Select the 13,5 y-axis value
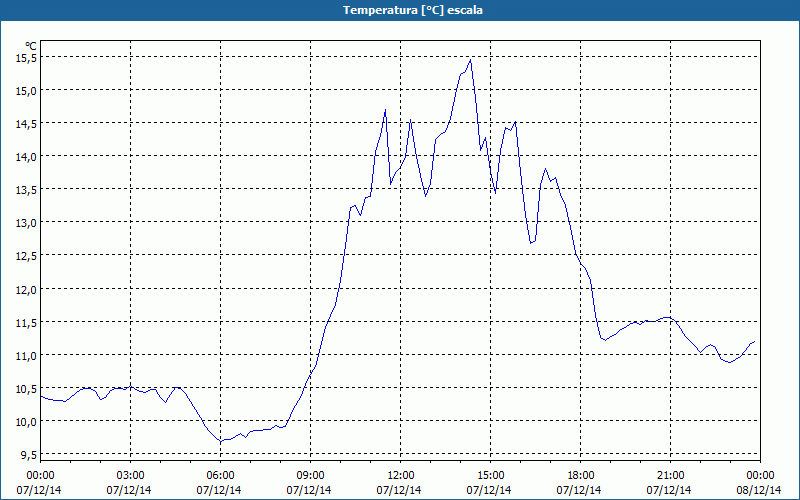Image resolution: width=800 pixels, height=500 pixels. pyautogui.click(x=27, y=191)
